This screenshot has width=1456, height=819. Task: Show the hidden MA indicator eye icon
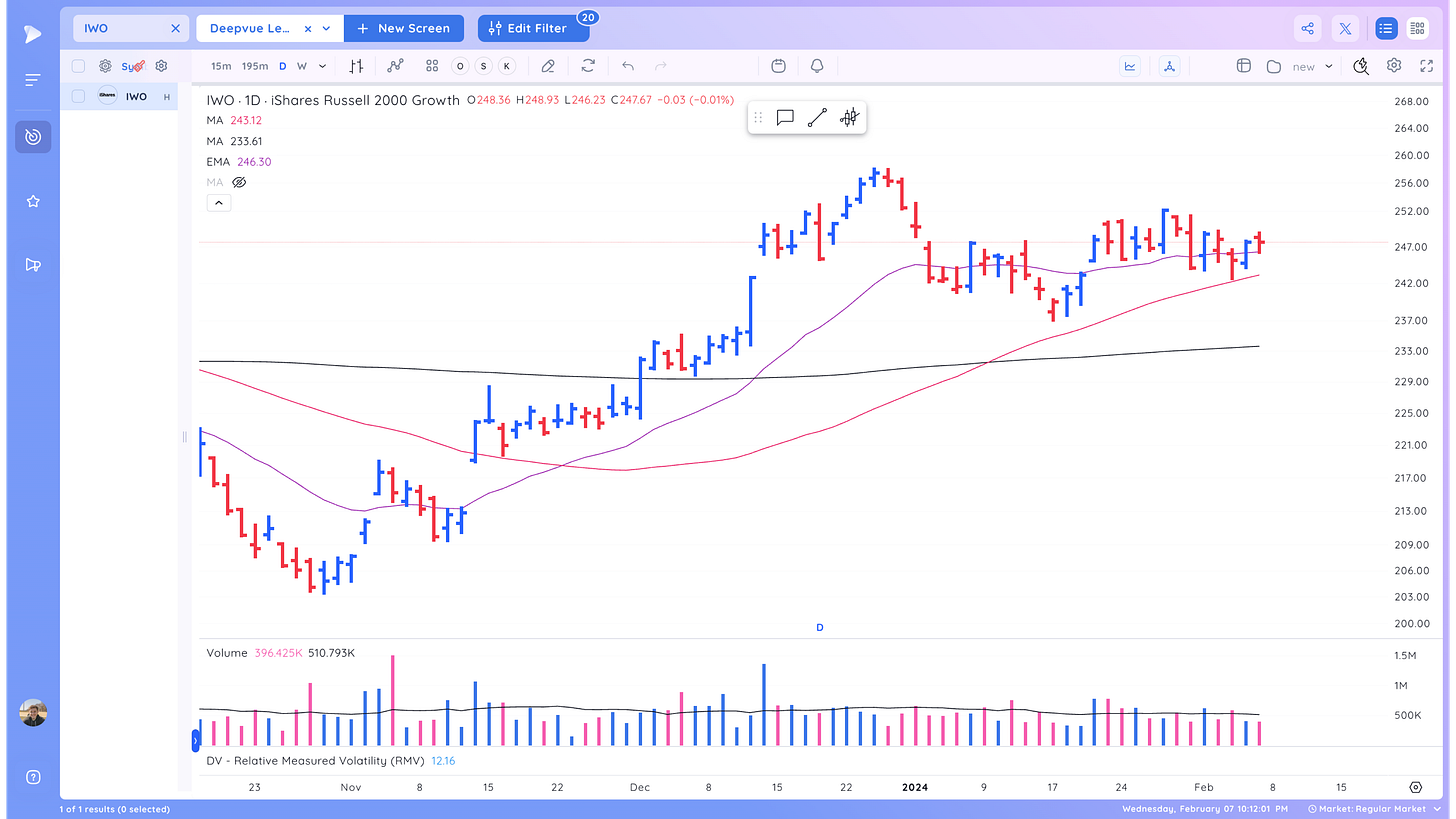tap(239, 182)
